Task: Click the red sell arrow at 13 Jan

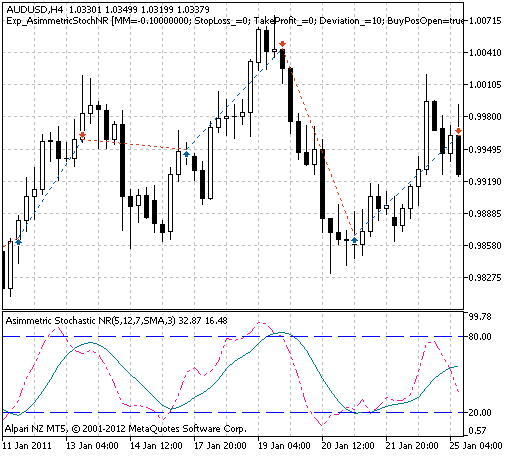Action: pos(82,135)
